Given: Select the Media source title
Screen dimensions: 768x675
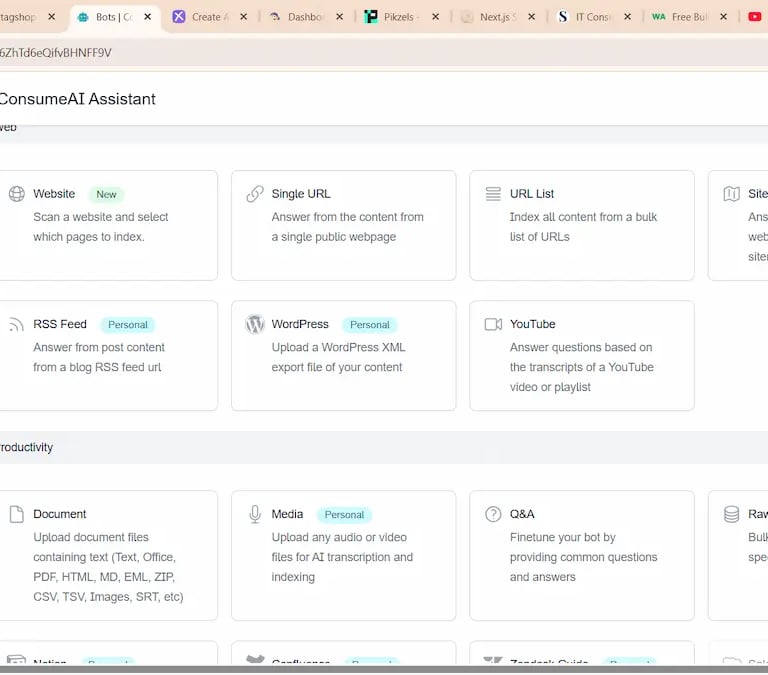Looking at the screenshot, I should point(287,514).
